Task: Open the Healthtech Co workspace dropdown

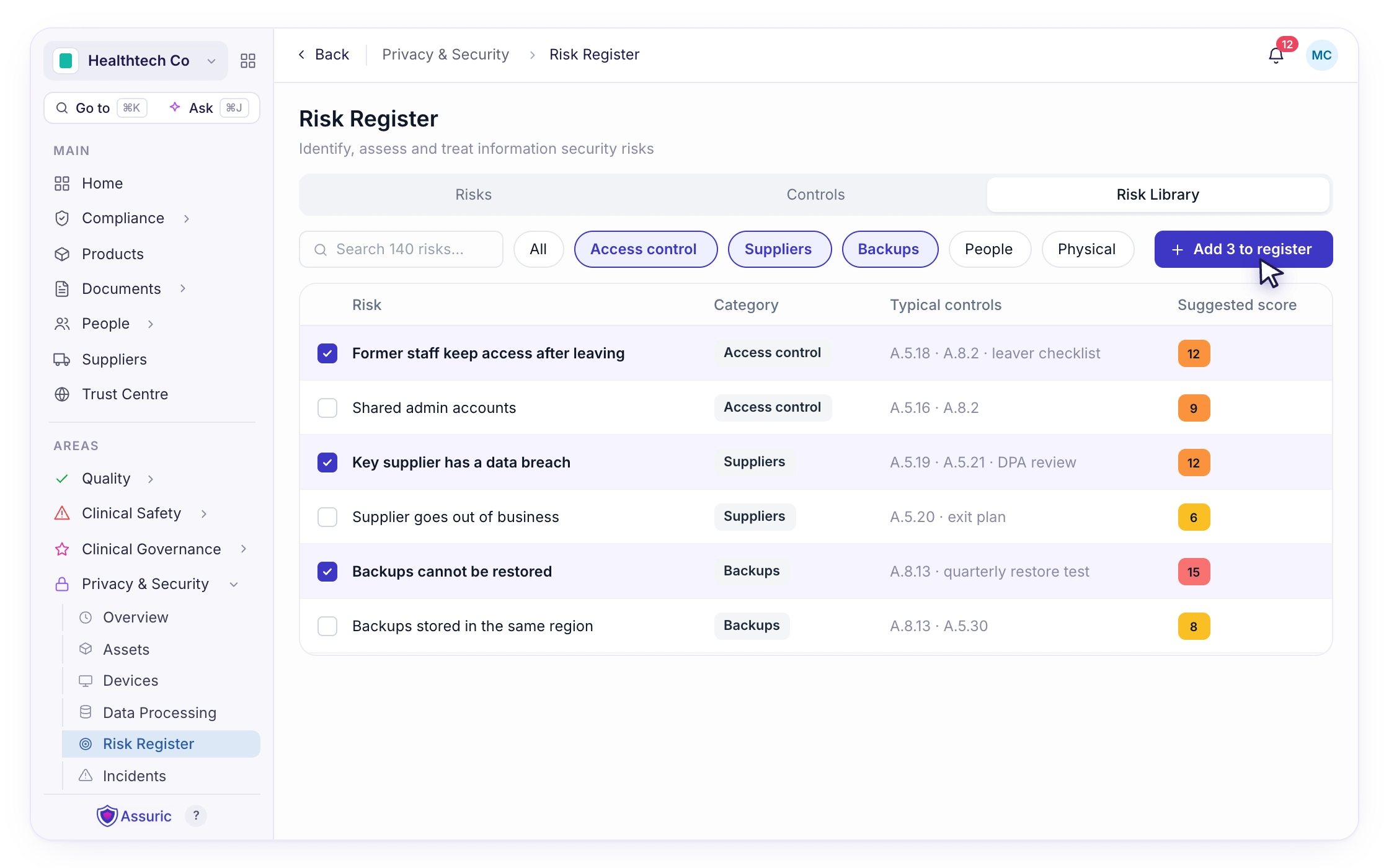Action: pyautogui.click(x=136, y=61)
